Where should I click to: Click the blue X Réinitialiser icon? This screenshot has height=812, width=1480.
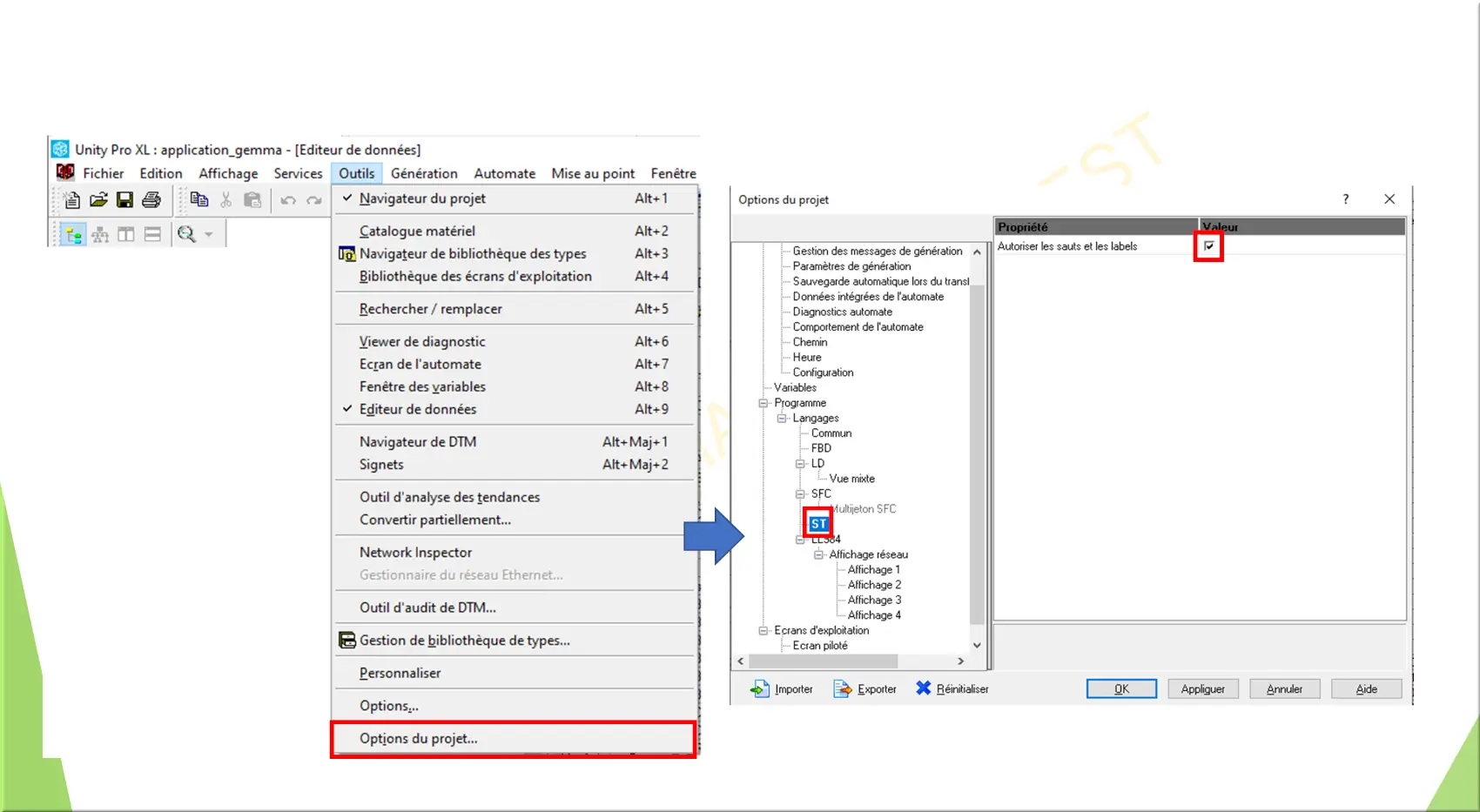click(x=923, y=688)
